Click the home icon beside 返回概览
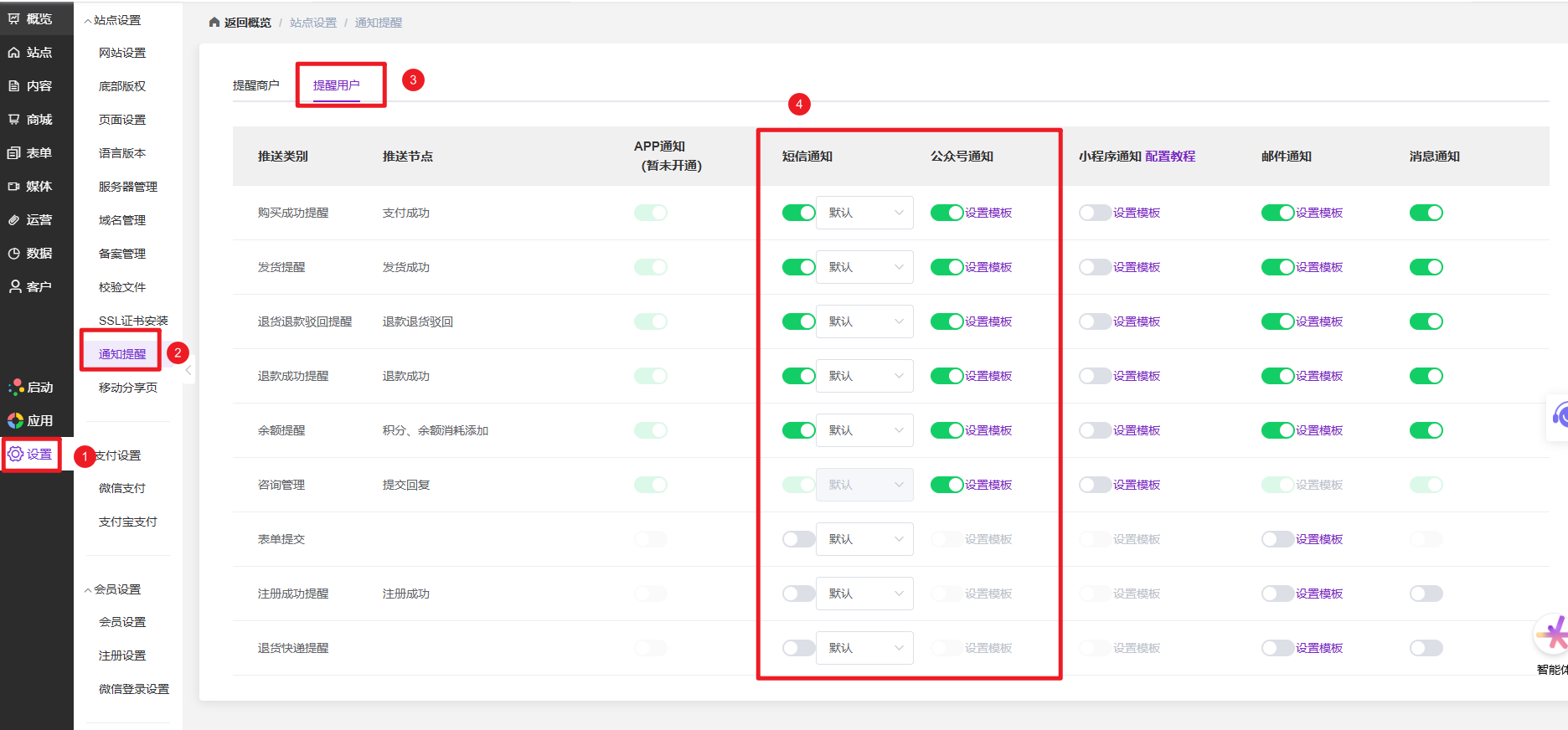This screenshot has width=1568, height=730. pos(214,23)
